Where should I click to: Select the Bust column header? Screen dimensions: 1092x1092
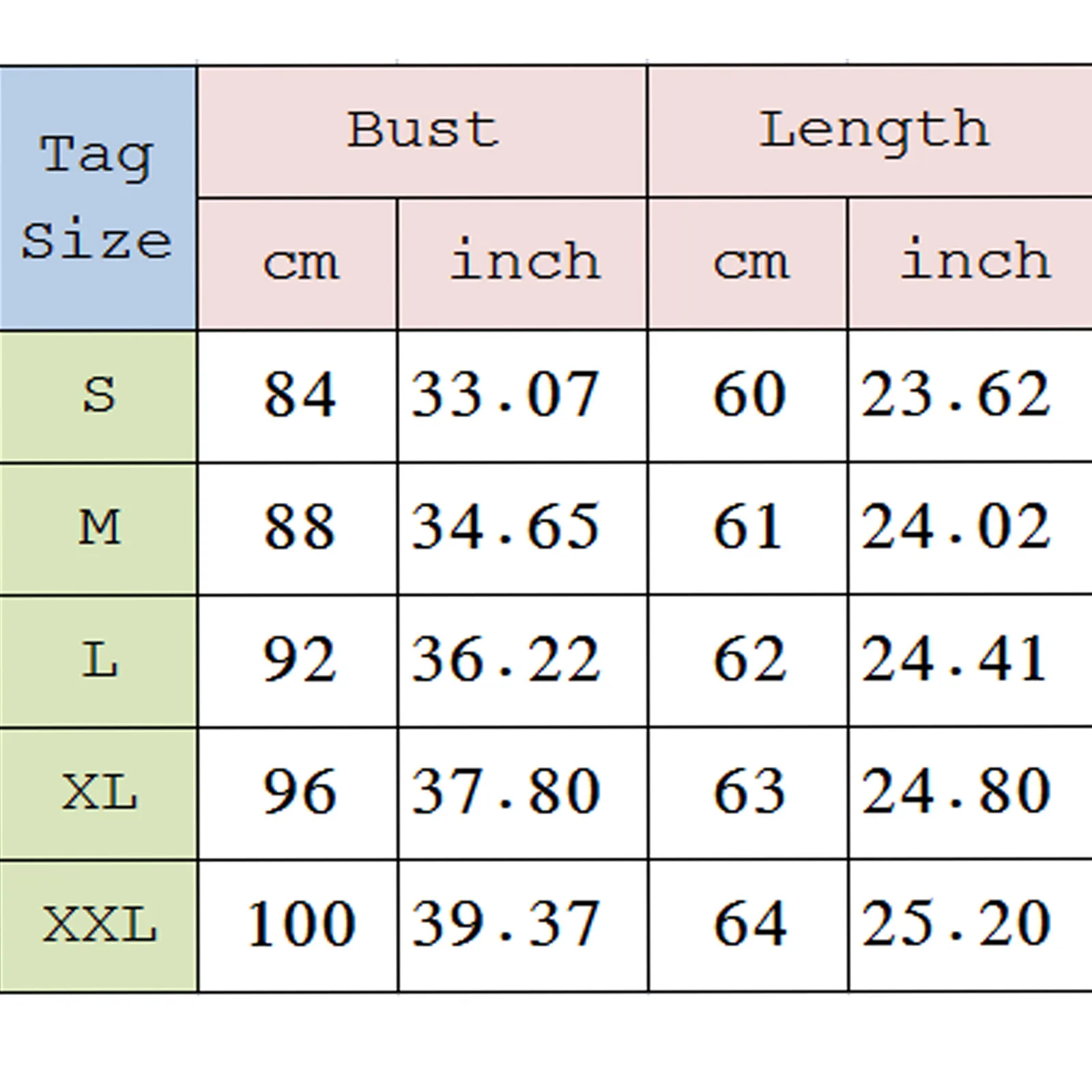422,130
